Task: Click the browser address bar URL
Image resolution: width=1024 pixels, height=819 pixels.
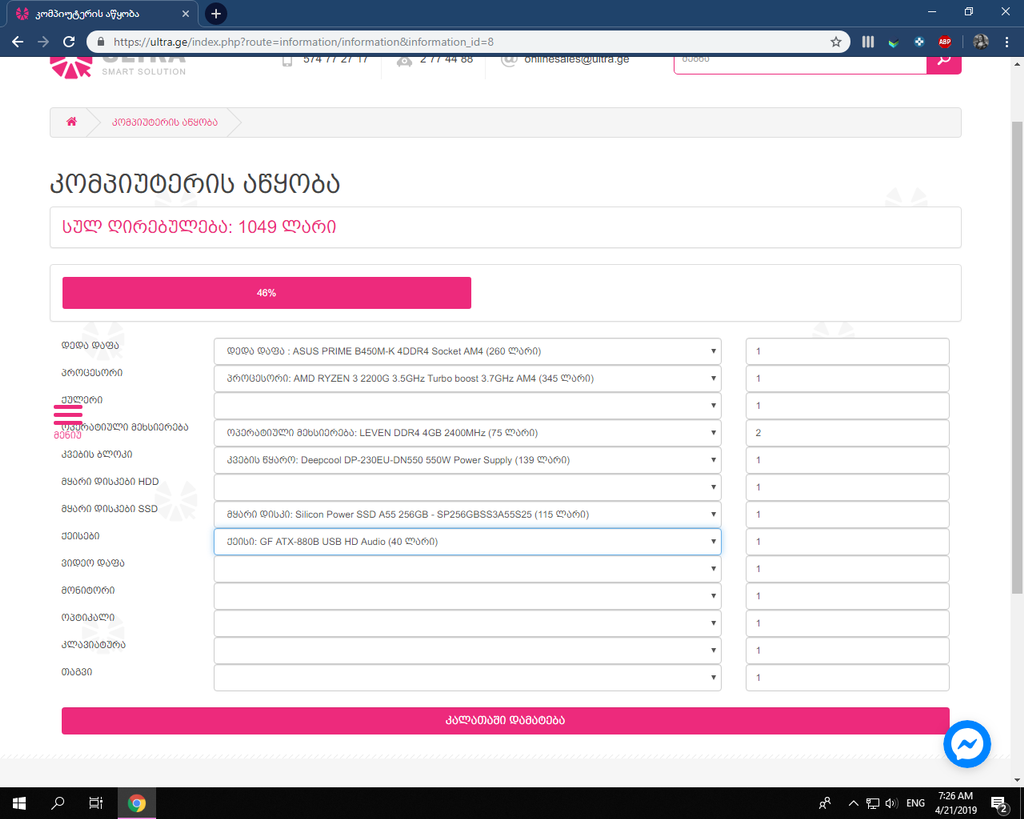Action: (304, 42)
